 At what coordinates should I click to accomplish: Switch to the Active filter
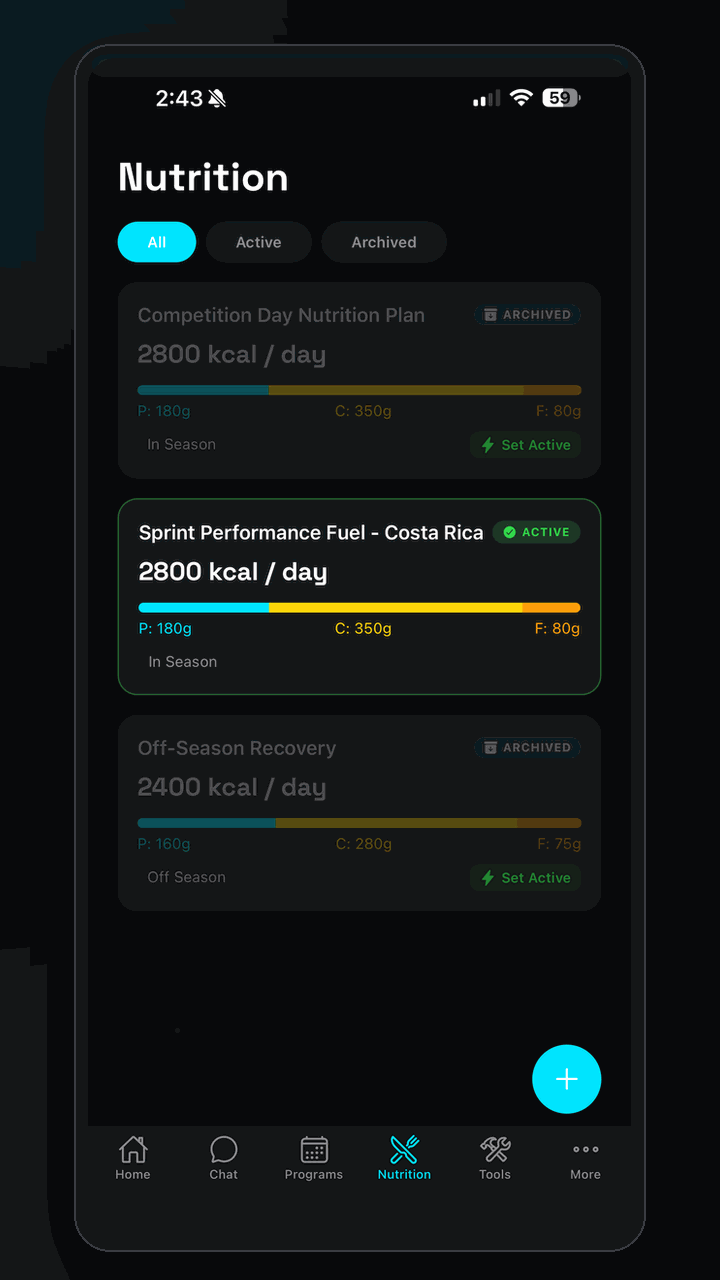tap(258, 242)
